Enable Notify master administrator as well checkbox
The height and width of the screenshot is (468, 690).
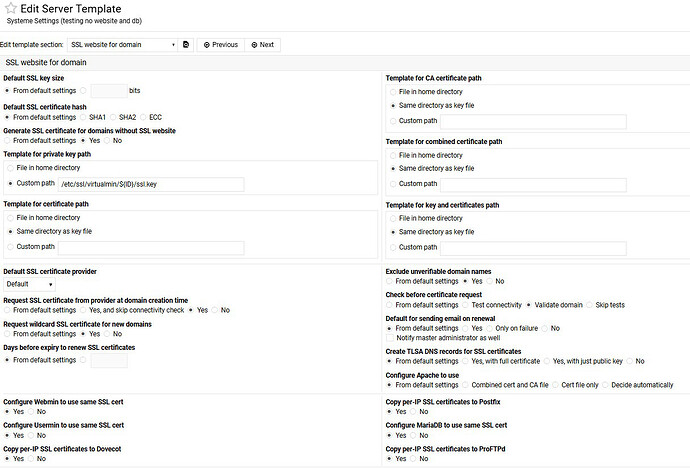[391, 339]
